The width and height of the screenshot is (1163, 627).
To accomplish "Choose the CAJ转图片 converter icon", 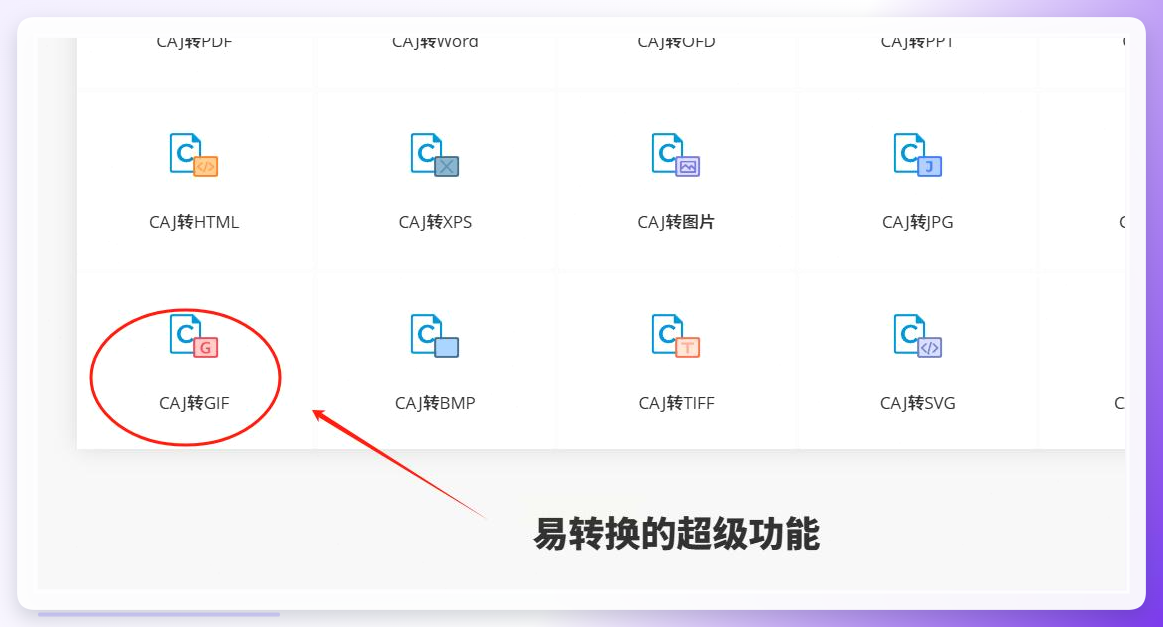I will 676,155.
